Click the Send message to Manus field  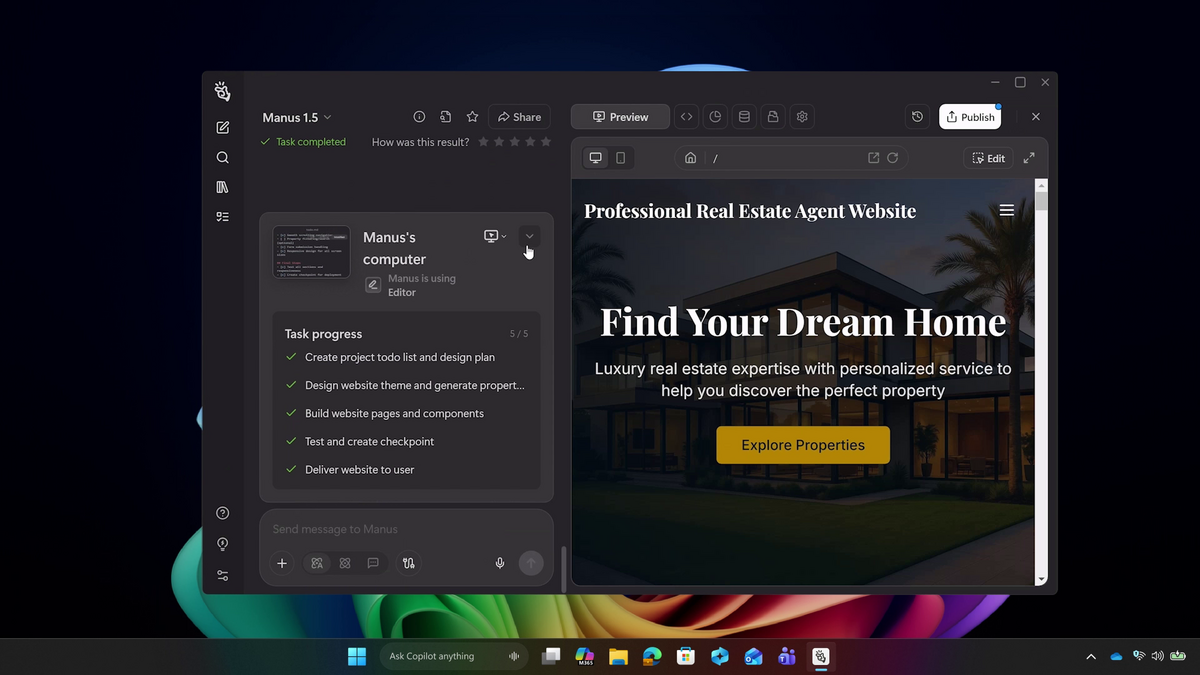(406, 529)
